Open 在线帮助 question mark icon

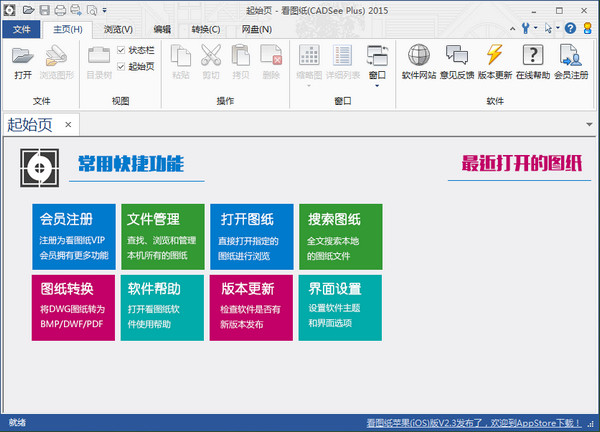click(533, 60)
